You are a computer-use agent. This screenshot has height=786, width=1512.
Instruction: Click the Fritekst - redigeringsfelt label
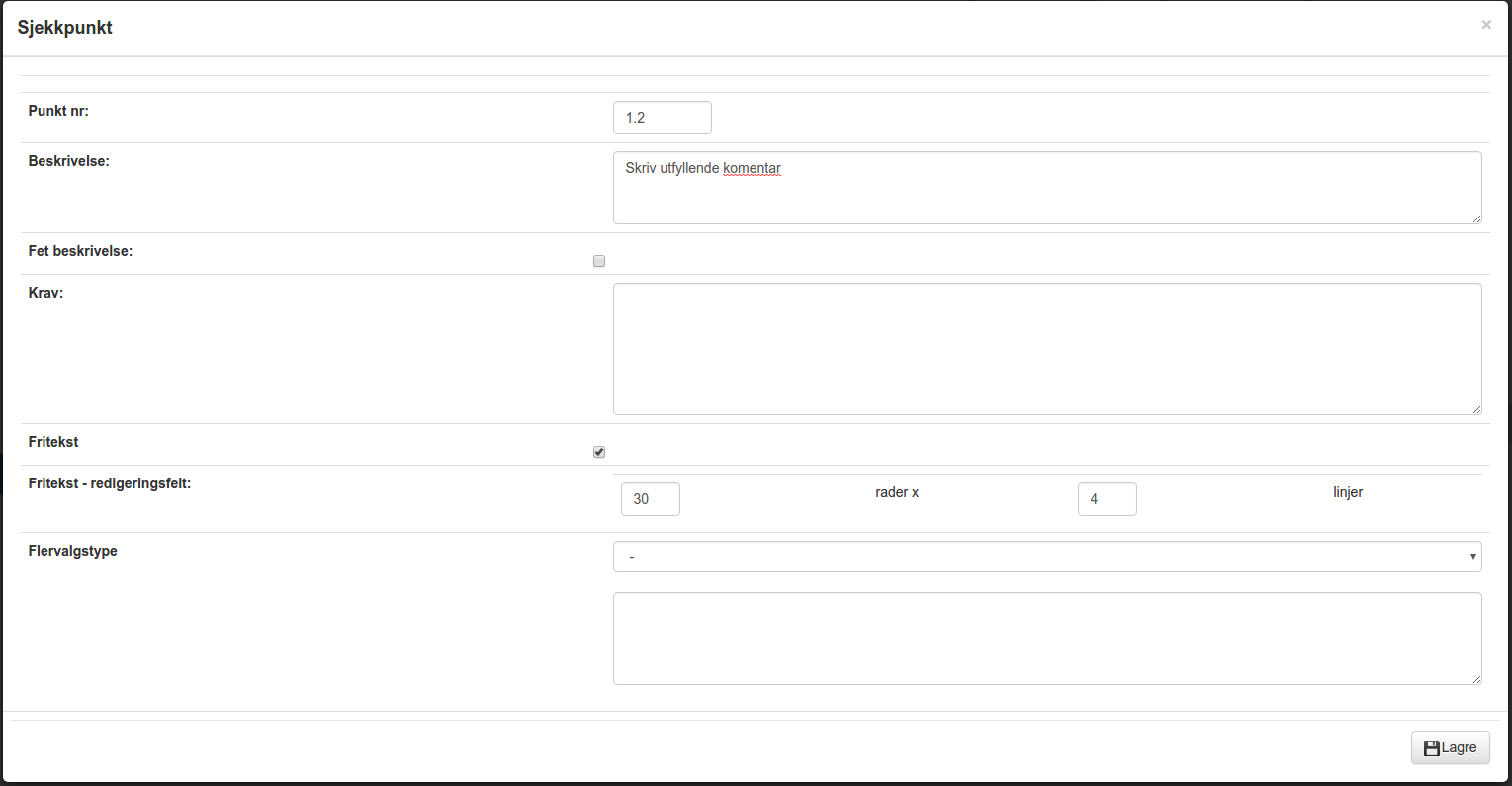coord(110,483)
